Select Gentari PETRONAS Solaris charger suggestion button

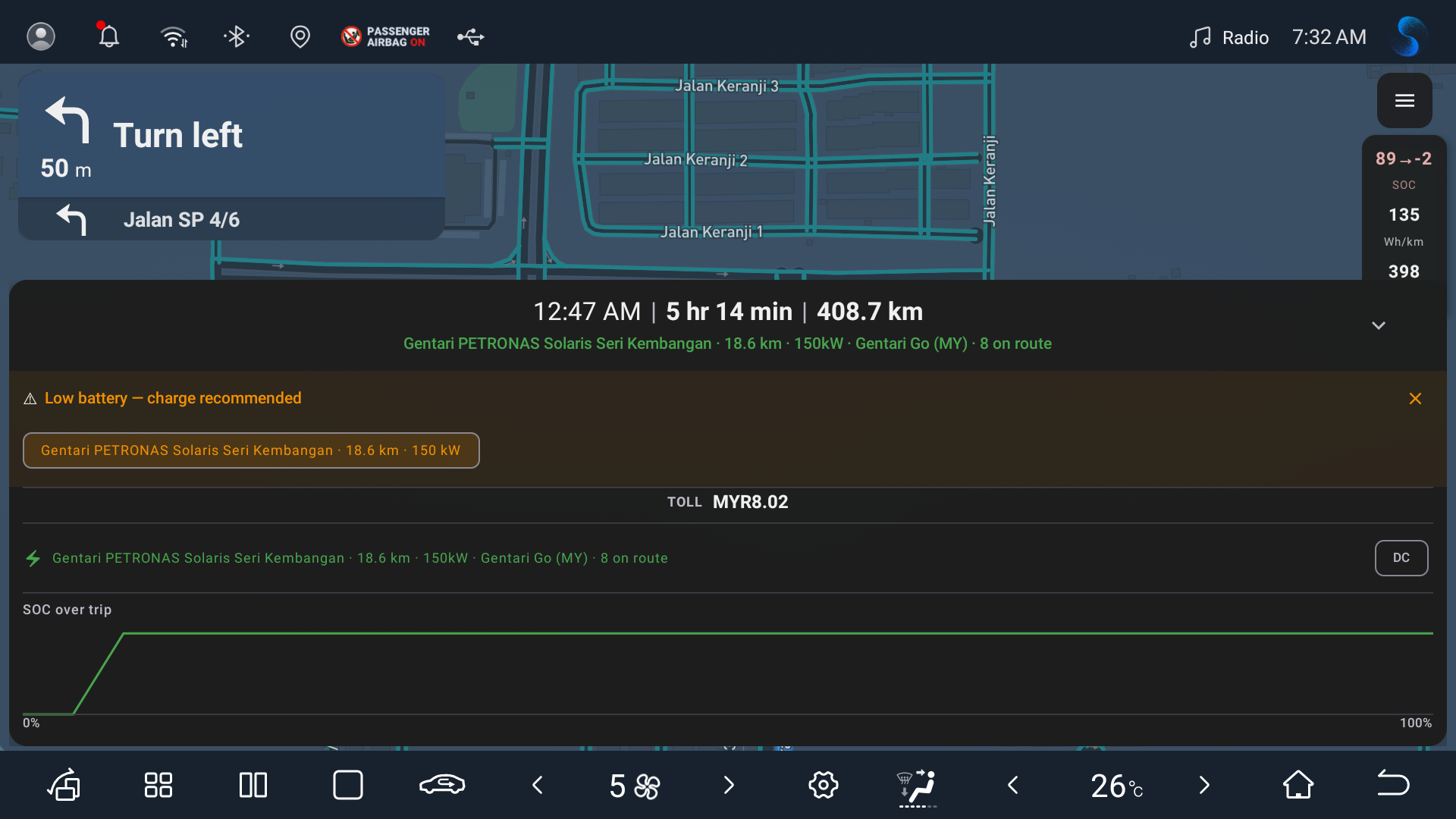tap(251, 450)
